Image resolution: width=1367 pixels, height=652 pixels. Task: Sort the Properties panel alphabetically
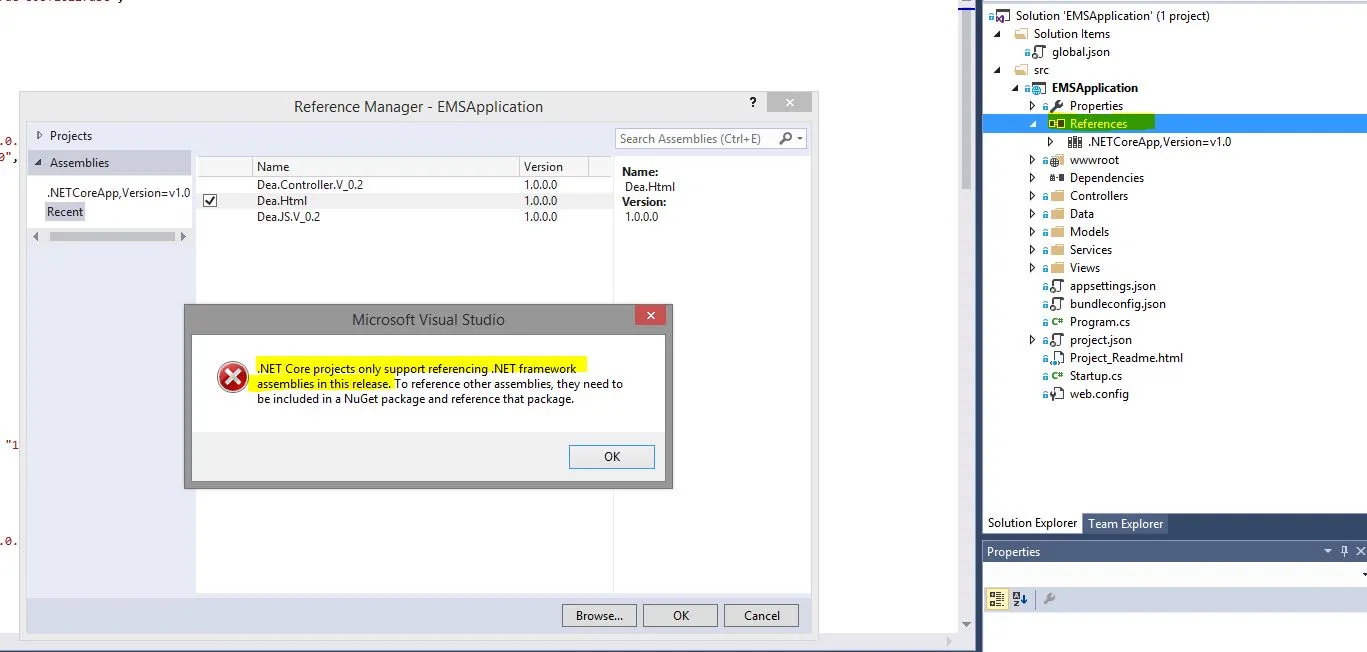[1020, 599]
